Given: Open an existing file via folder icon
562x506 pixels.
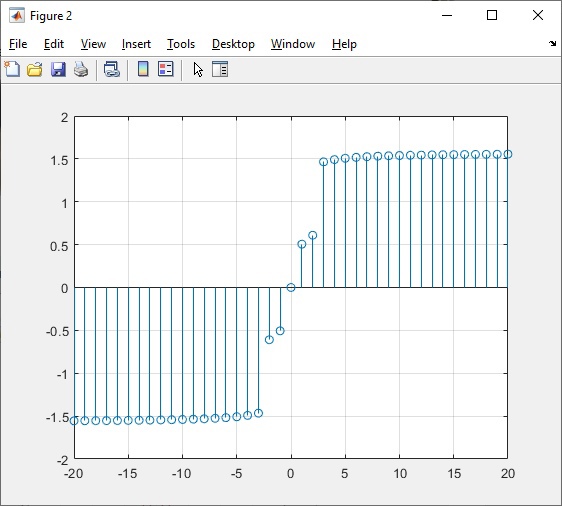Looking at the screenshot, I should 35,69.
